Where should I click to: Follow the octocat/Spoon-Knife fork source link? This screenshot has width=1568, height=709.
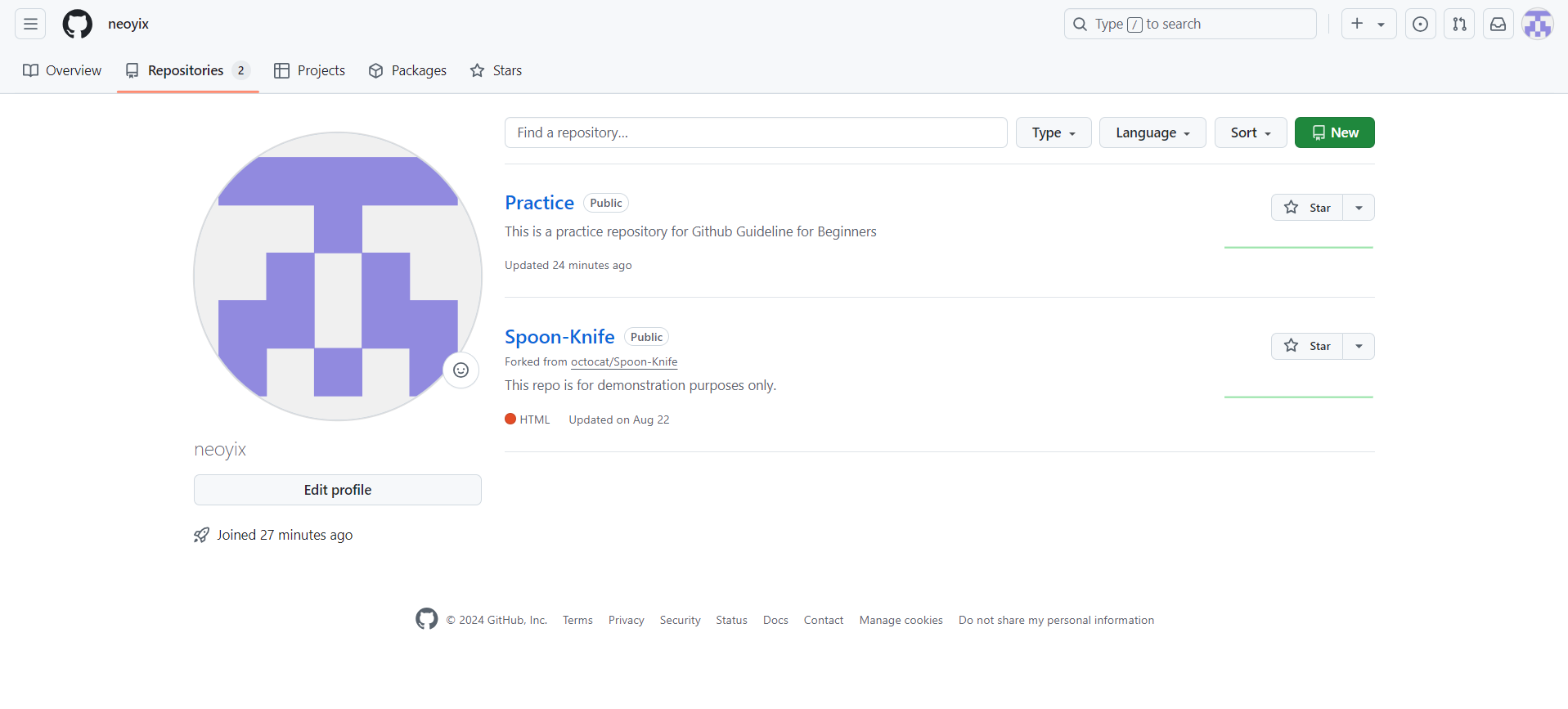pos(624,361)
